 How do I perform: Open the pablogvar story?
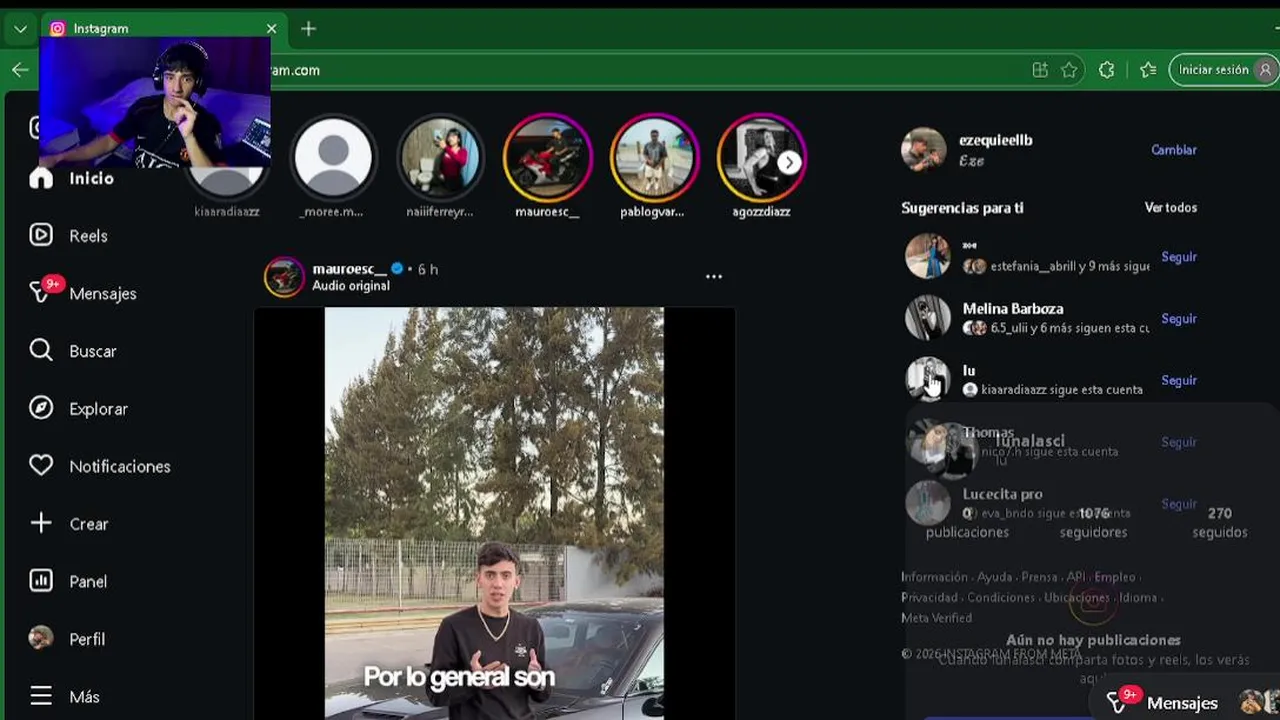[654, 158]
